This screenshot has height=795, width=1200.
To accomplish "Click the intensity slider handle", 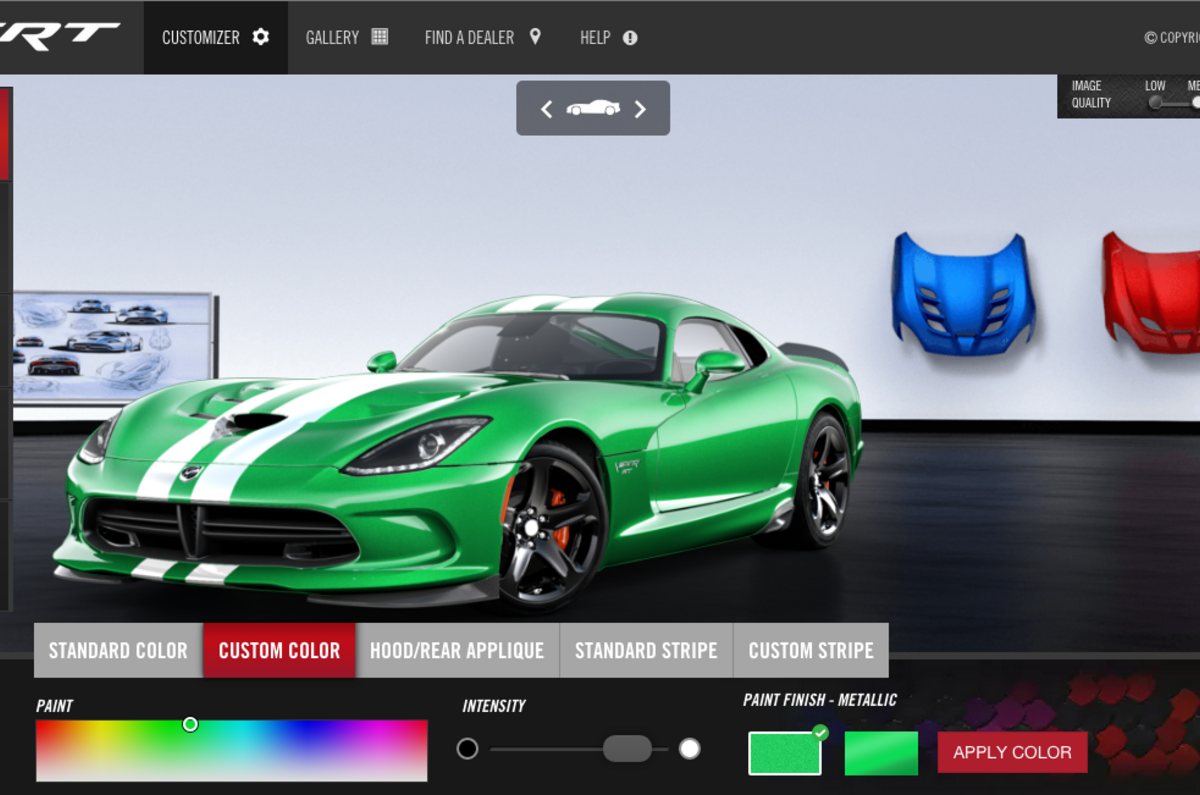I will [627, 749].
